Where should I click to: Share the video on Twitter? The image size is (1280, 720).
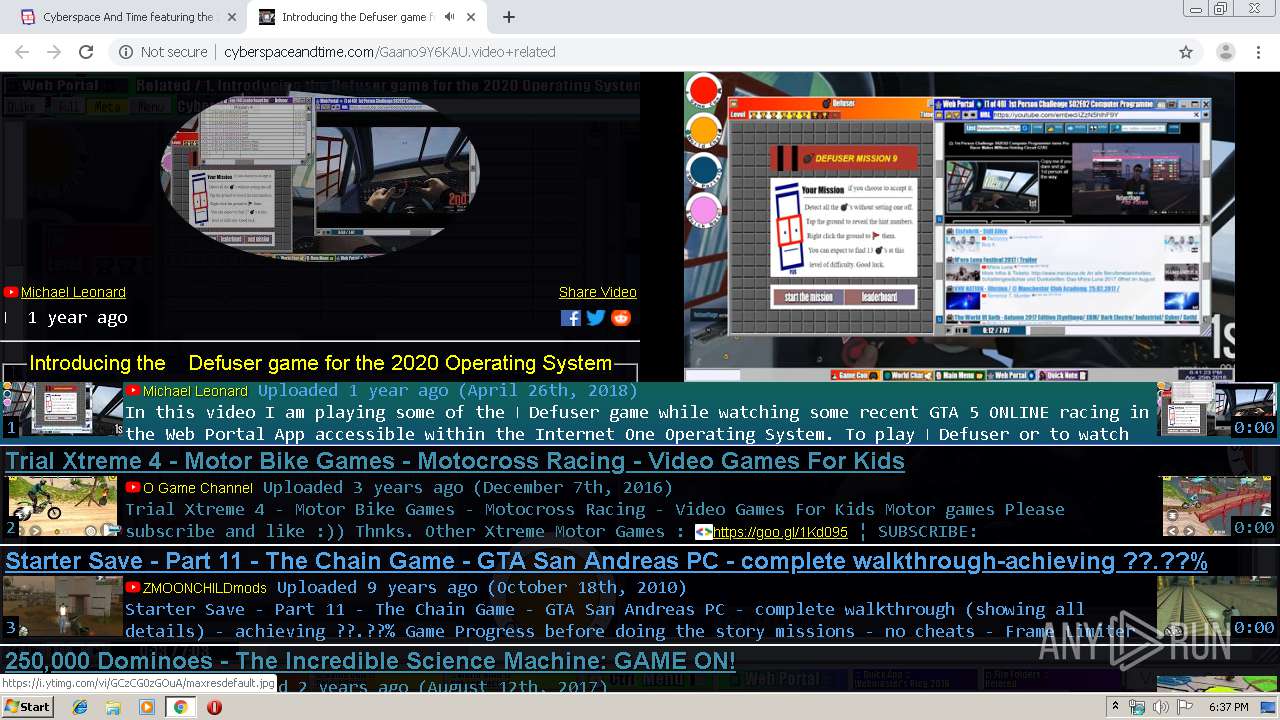pos(596,318)
